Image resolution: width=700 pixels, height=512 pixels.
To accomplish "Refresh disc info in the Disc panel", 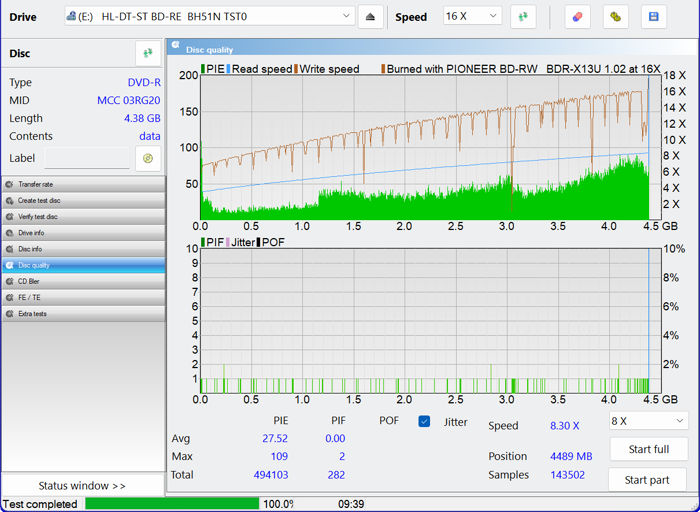I will [148, 53].
